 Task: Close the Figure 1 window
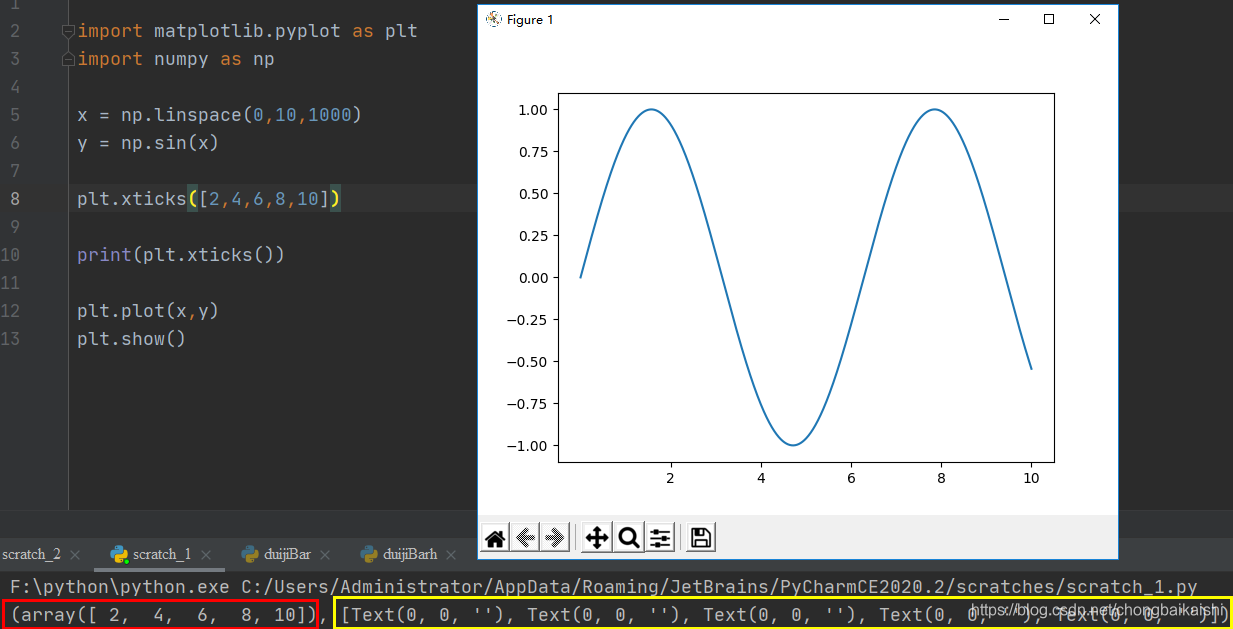point(1094,19)
